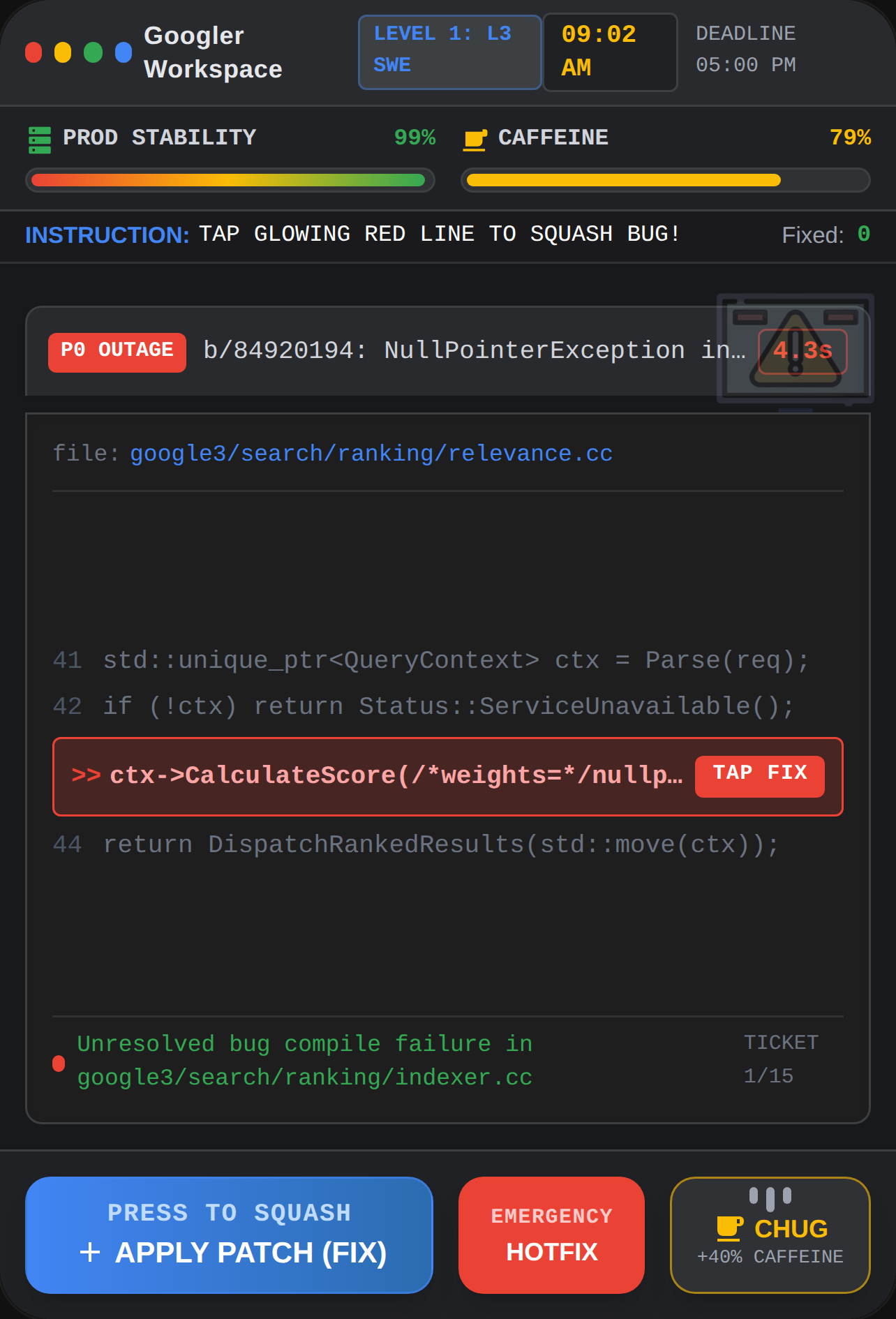Tap the glowing red CalculateScore line
896x1319 pixels.
pyautogui.click(x=448, y=776)
